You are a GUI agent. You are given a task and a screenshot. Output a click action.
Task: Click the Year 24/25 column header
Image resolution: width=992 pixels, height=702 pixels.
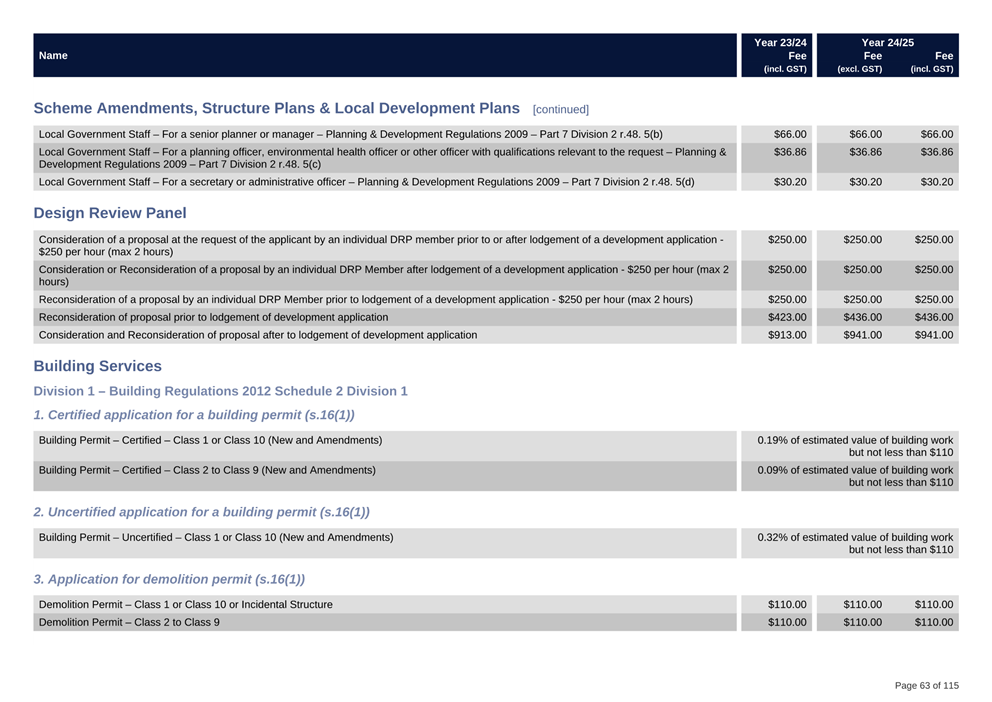pyautogui.click(x=887, y=43)
